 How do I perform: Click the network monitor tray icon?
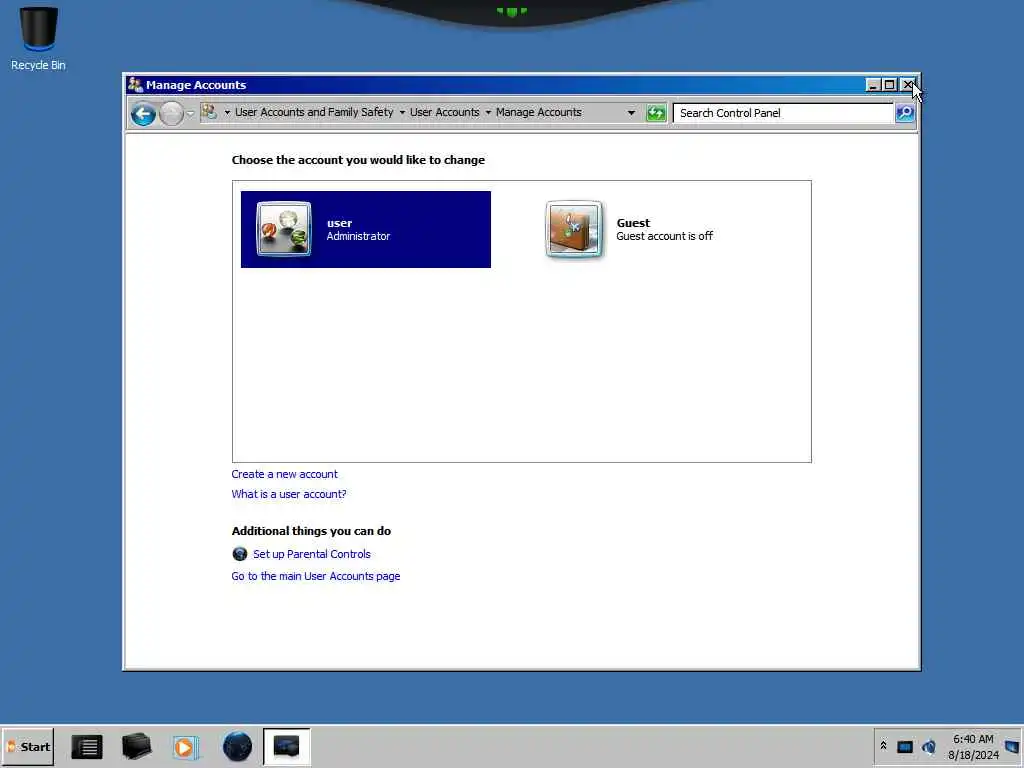[x=904, y=746]
